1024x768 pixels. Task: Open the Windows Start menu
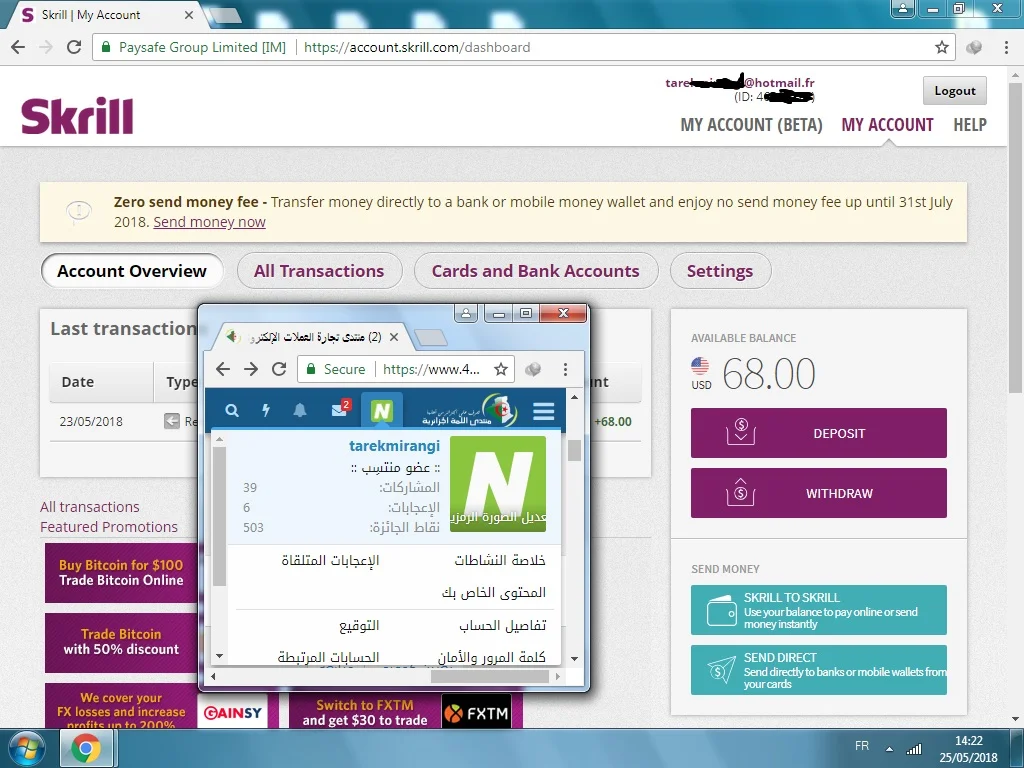pyautogui.click(x=27, y=748)
